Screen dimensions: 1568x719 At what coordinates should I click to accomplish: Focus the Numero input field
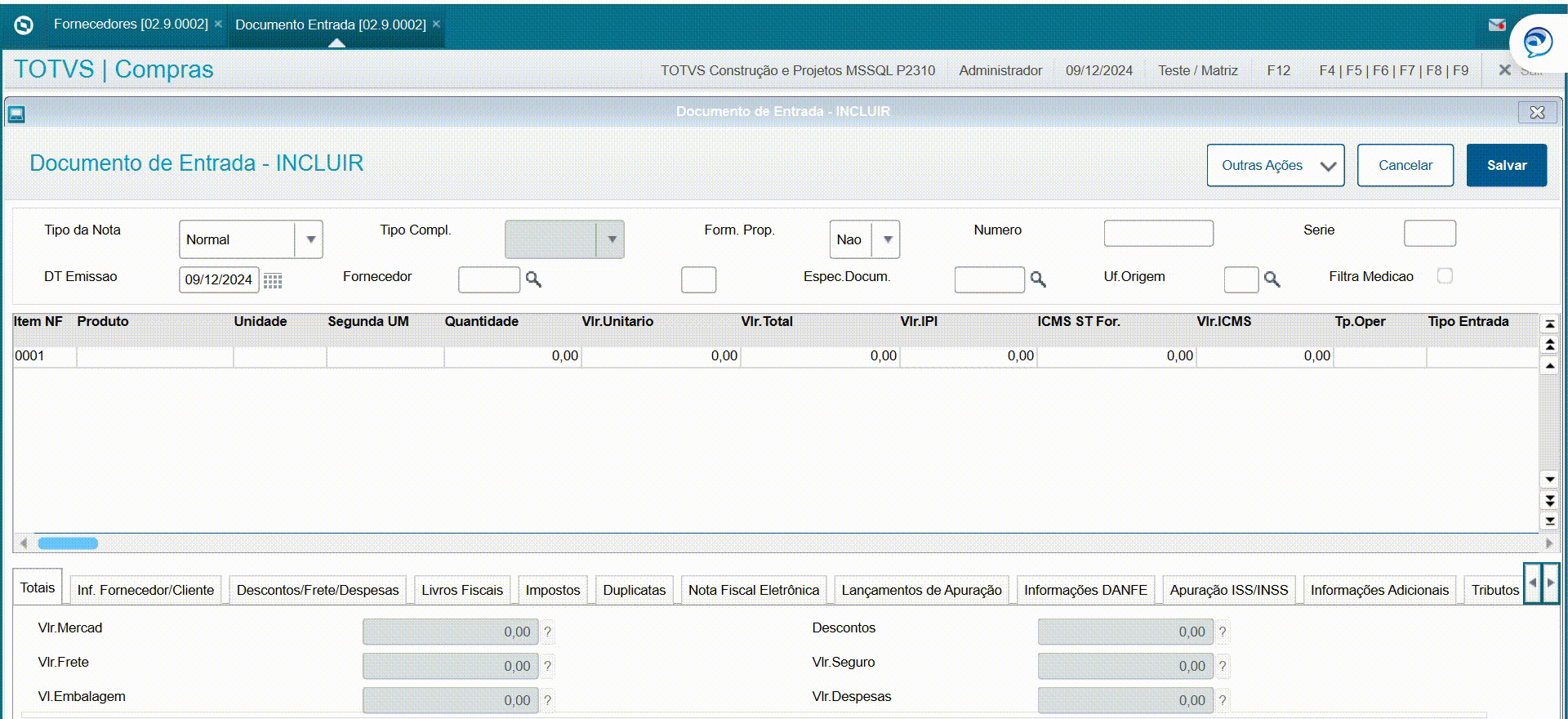pyautogui.click(x=1158, y=233)
